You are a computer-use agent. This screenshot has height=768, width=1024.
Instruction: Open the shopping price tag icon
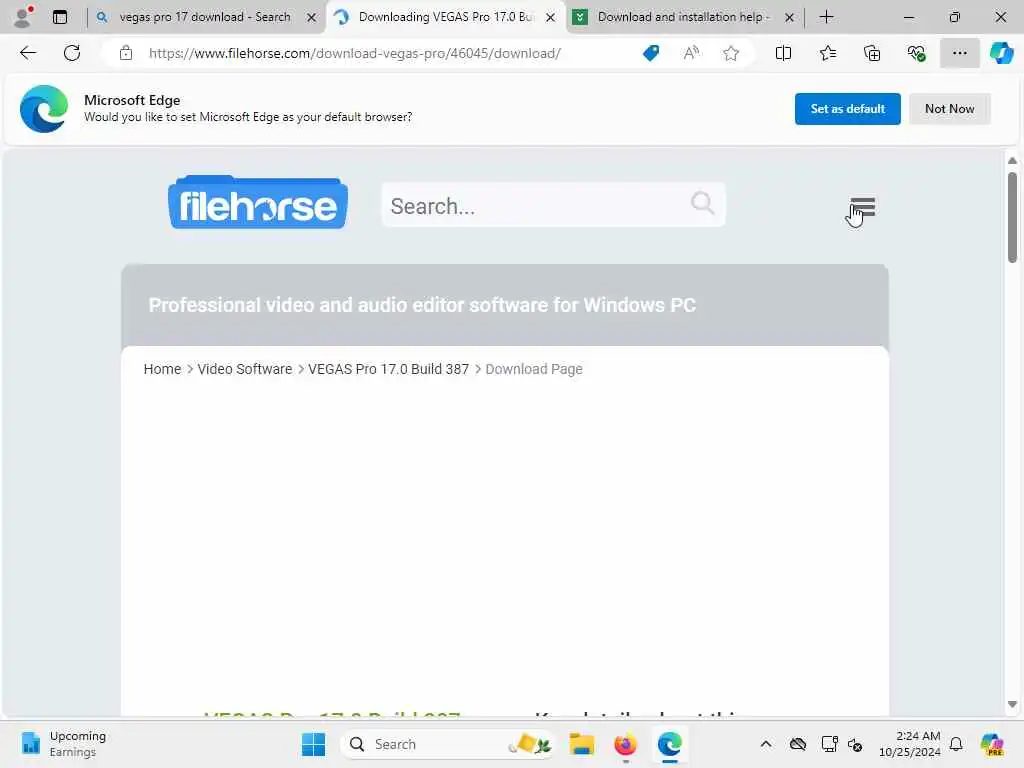tap(650, 53)
